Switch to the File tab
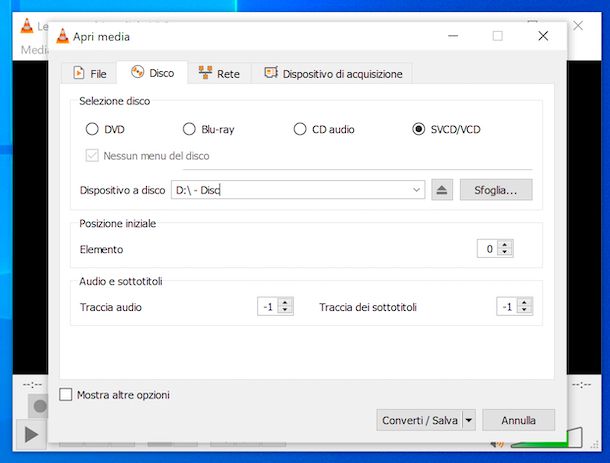 click(89, 73)
